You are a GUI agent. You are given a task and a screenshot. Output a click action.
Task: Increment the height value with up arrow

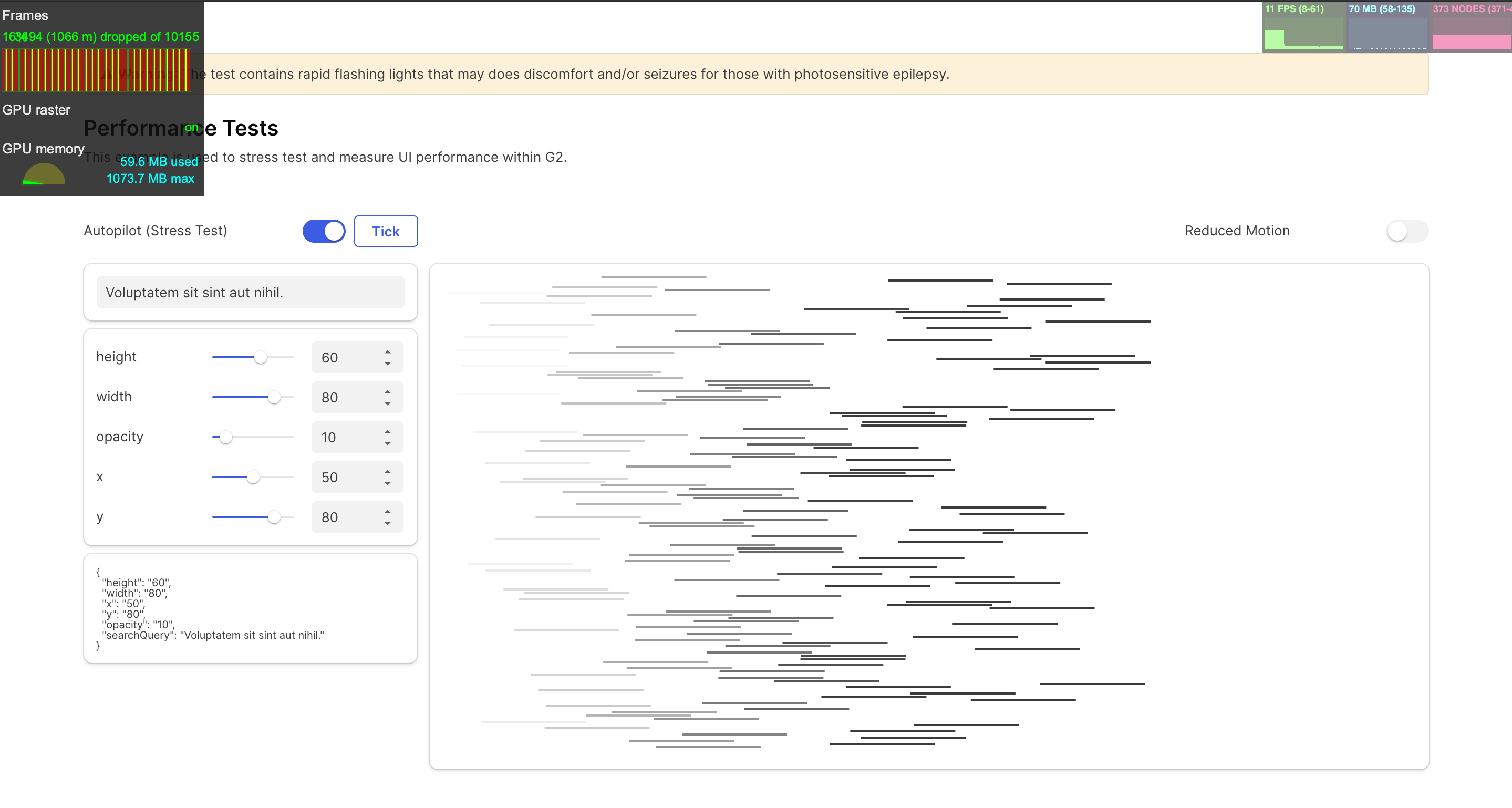point(387,352)
